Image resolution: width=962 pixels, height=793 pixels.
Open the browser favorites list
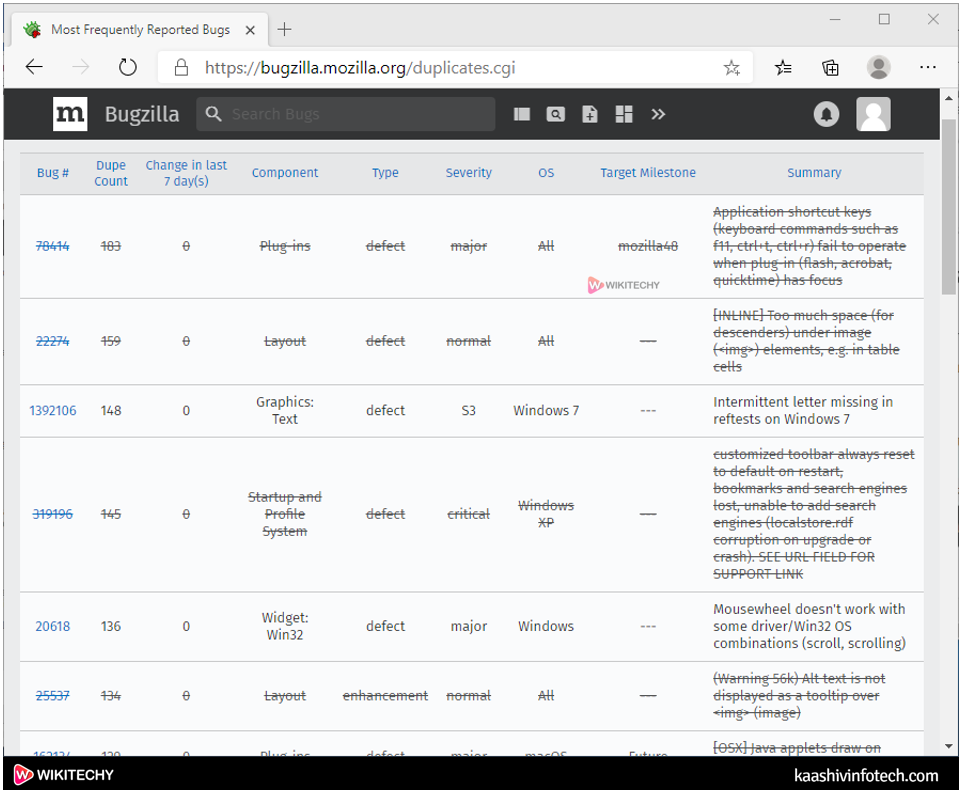point(784,68)
